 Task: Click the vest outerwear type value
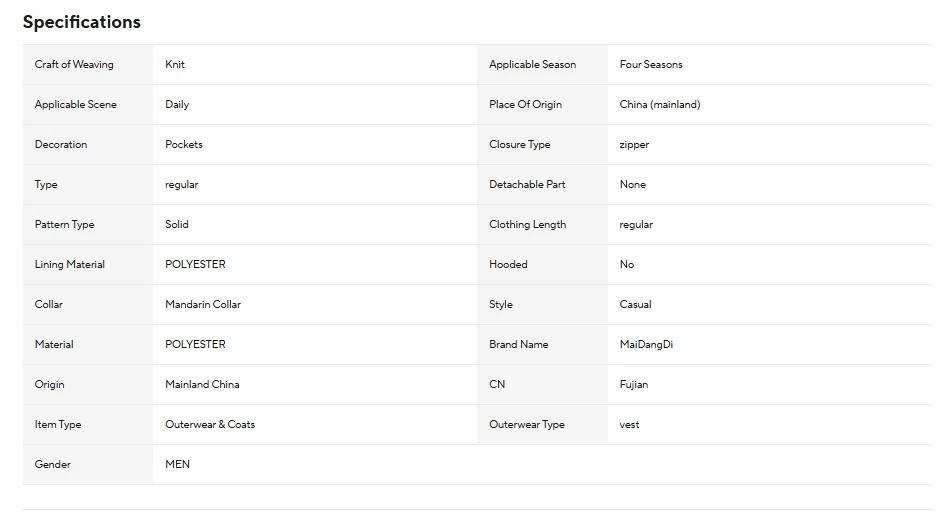point(629,424)
